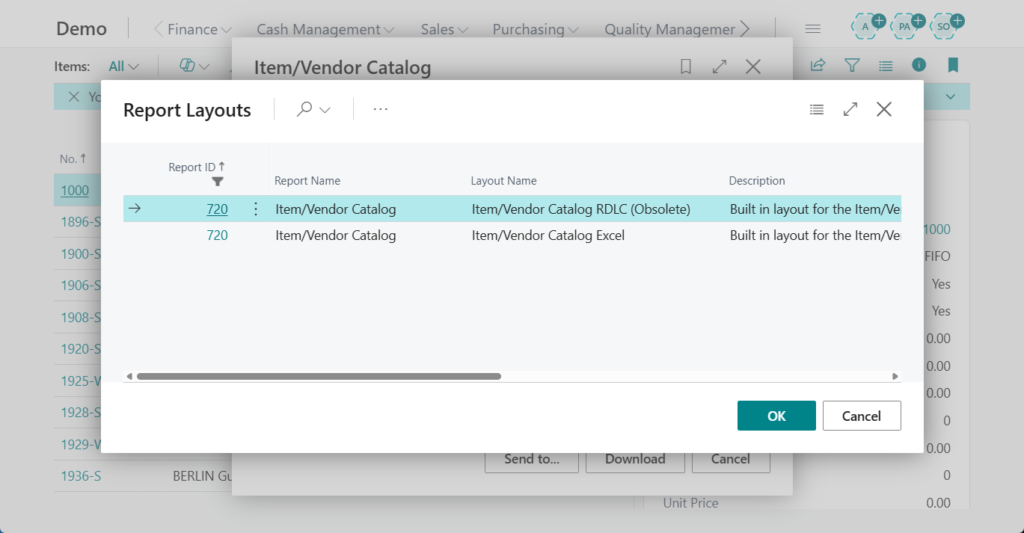
Task: Expand the search dropdown chevron
Action: click(x=325, y=110)
